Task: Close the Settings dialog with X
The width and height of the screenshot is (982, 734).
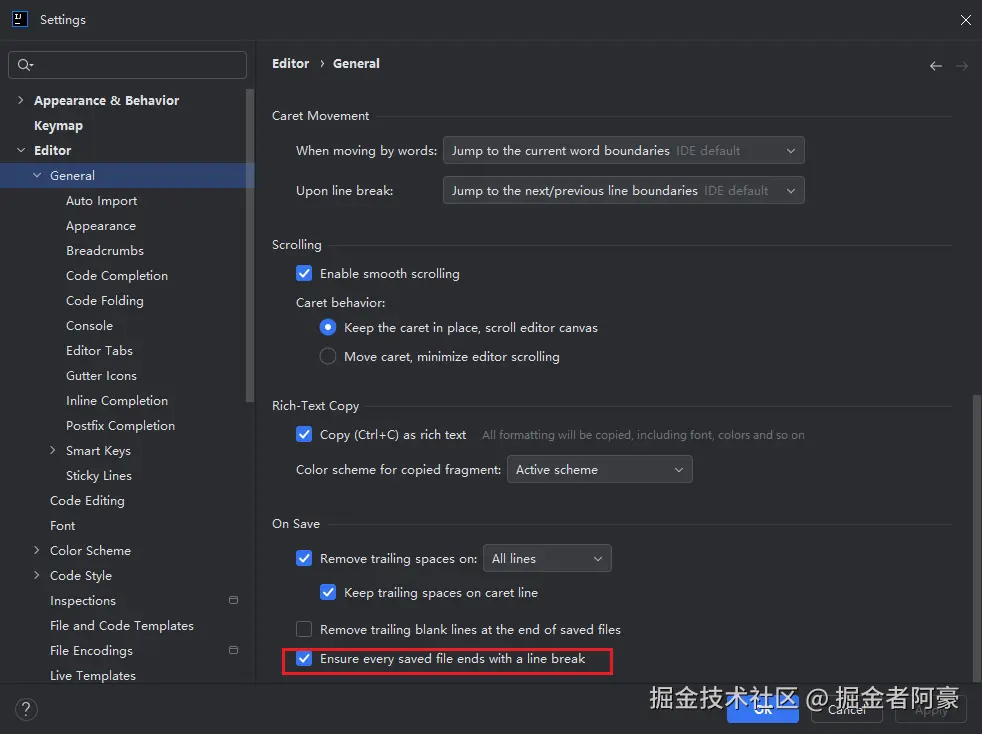Action: coord(965,20)
